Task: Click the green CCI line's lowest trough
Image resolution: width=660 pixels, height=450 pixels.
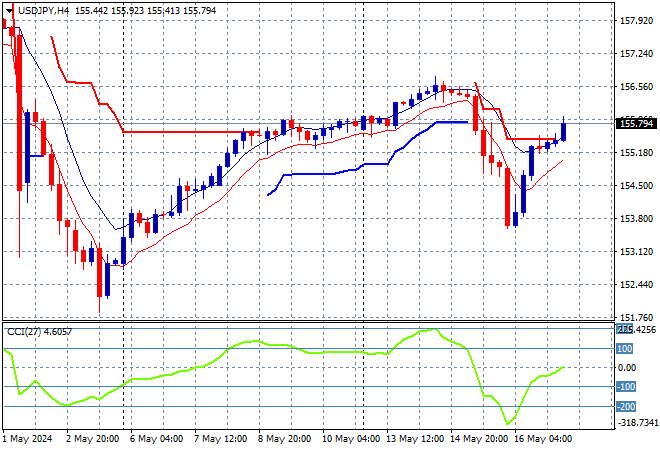Action: point(508,423)
